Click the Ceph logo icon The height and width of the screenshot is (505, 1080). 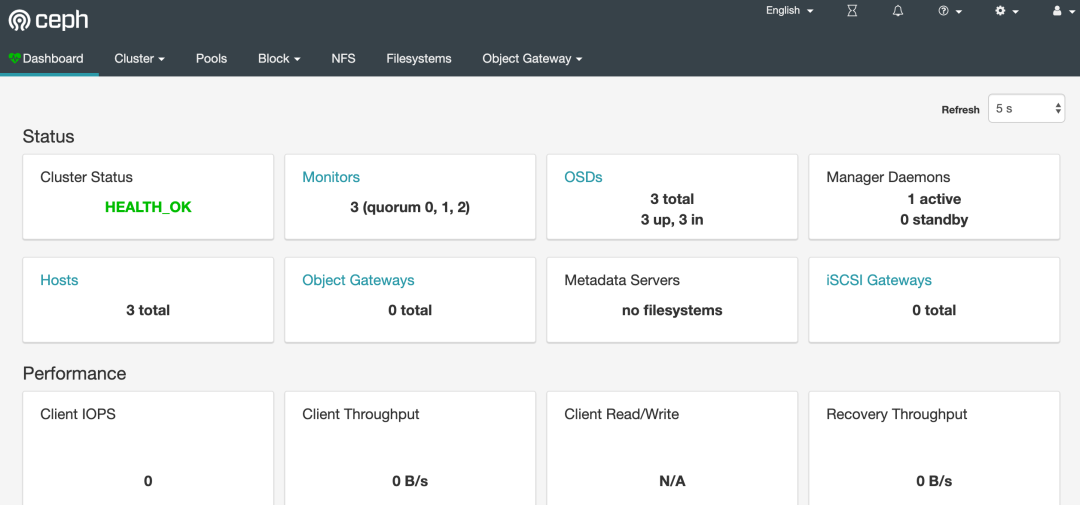(x=20, y=21)
